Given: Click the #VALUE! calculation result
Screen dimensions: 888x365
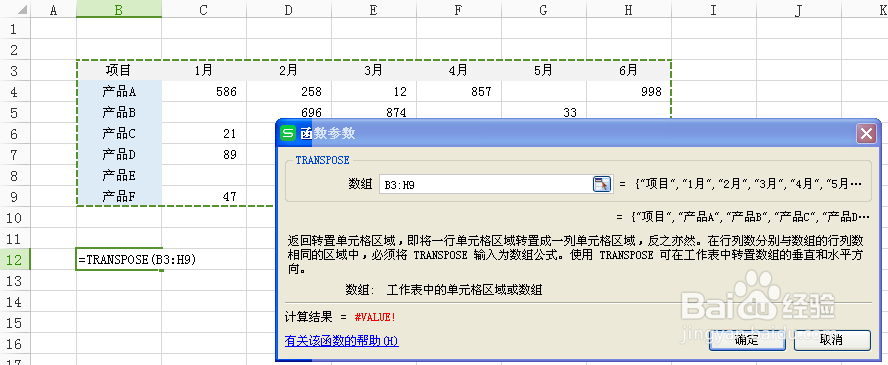Looking at the screenshot, I should (x=375, y=317).
